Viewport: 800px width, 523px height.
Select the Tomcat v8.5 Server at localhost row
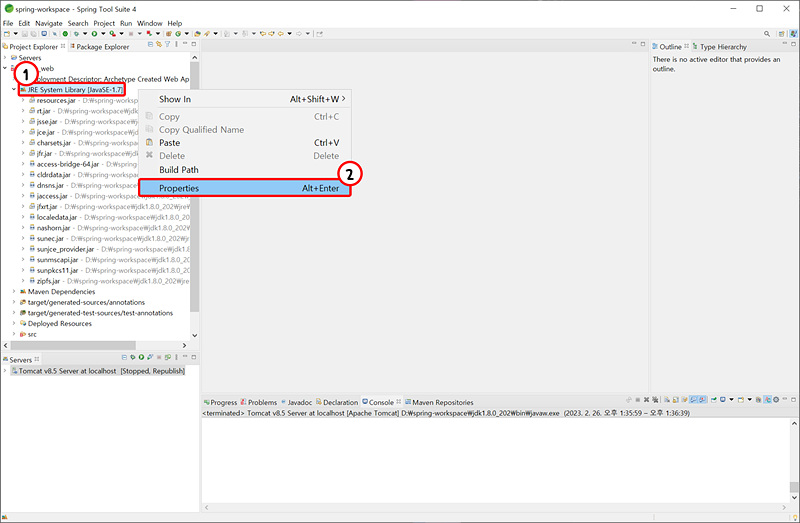tap(98, 371)
